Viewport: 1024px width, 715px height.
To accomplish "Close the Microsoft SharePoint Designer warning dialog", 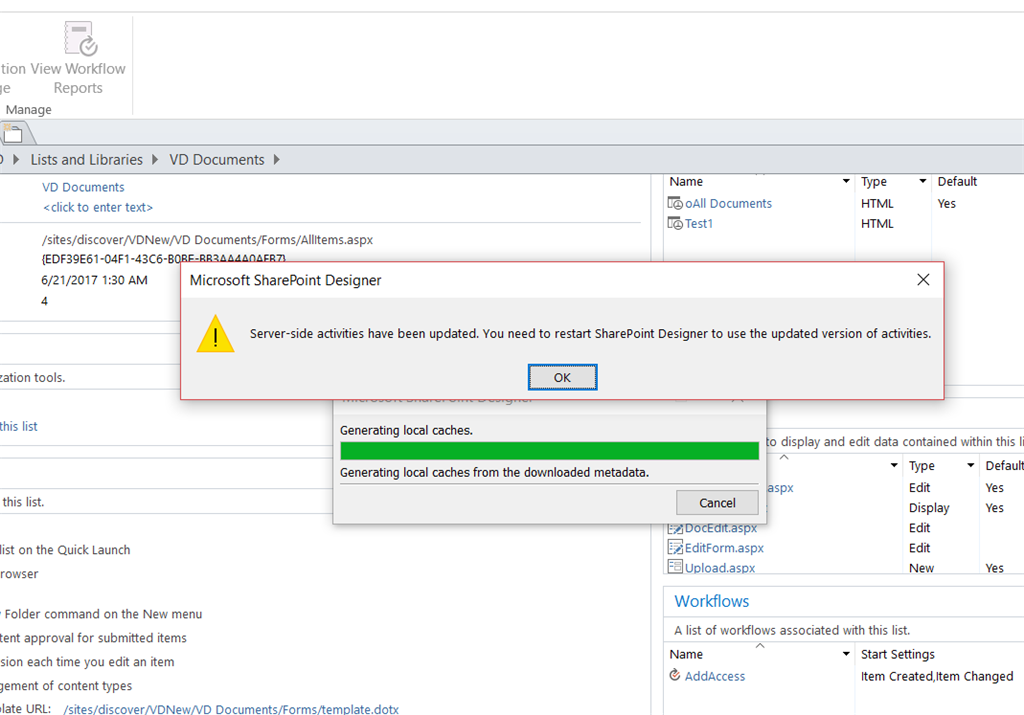I will click(x=923, y=279).
